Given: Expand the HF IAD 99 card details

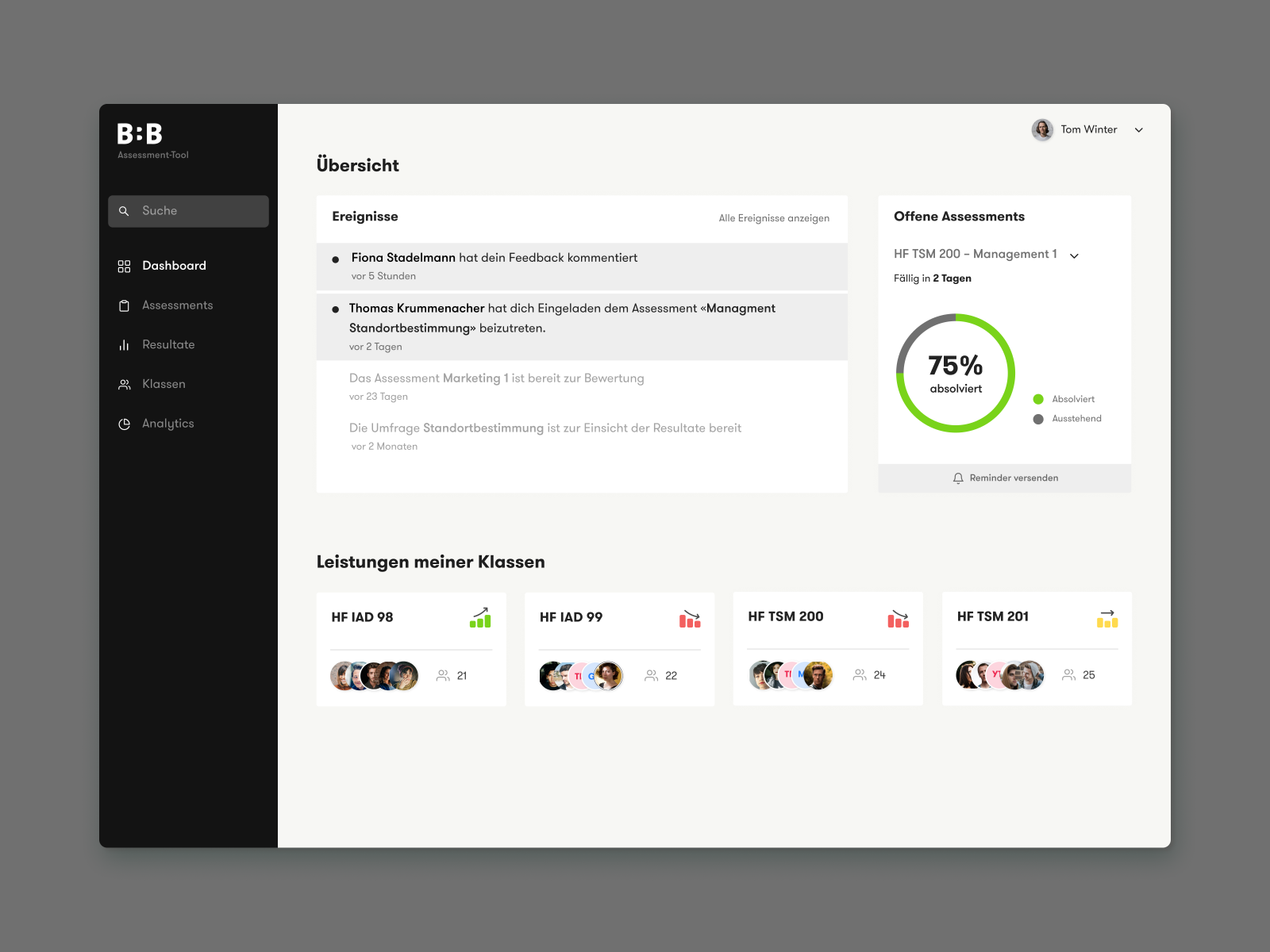Looking at the screenshot, I should click(x=619, y=649).
